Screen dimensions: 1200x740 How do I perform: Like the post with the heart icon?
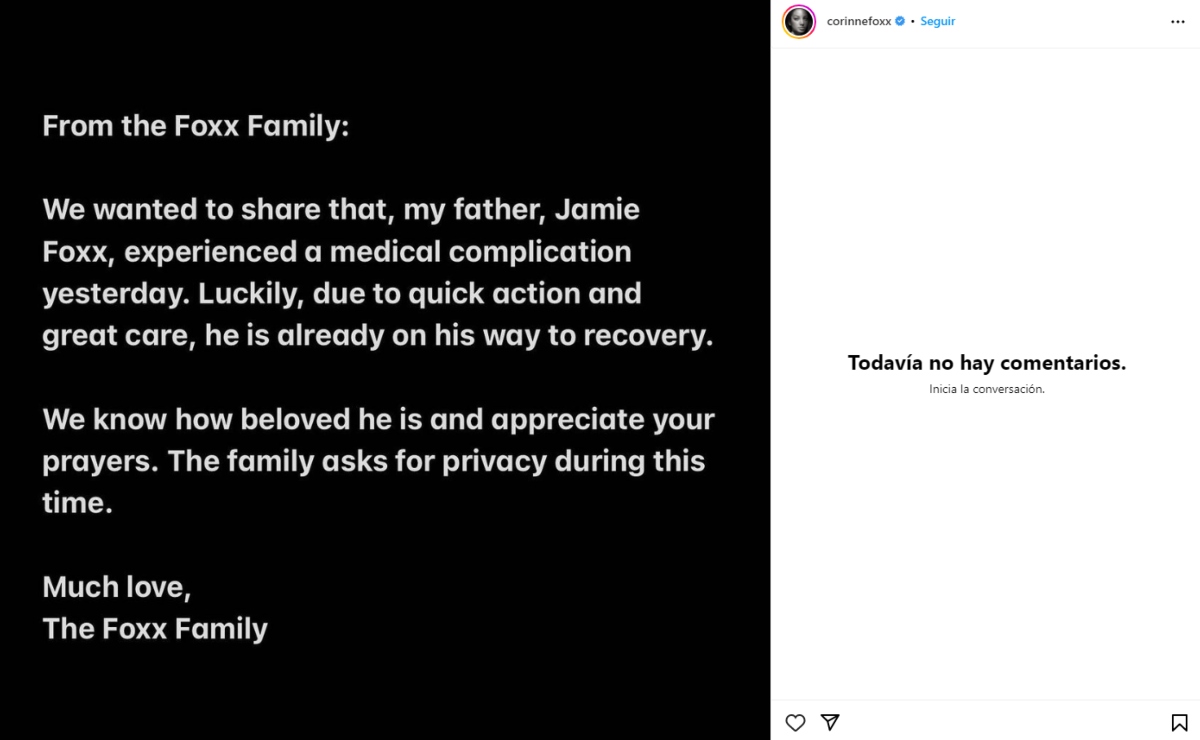795,722
